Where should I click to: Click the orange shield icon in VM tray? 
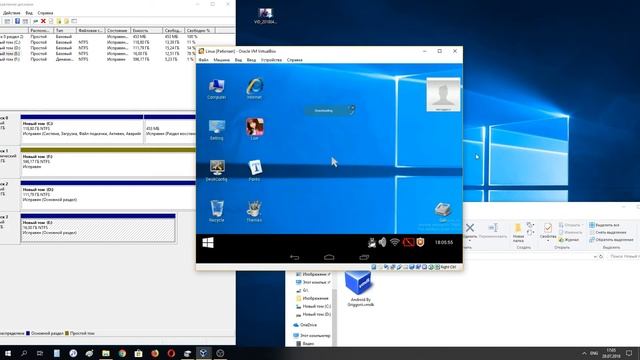pyautogui.click(x=420, y=242)
